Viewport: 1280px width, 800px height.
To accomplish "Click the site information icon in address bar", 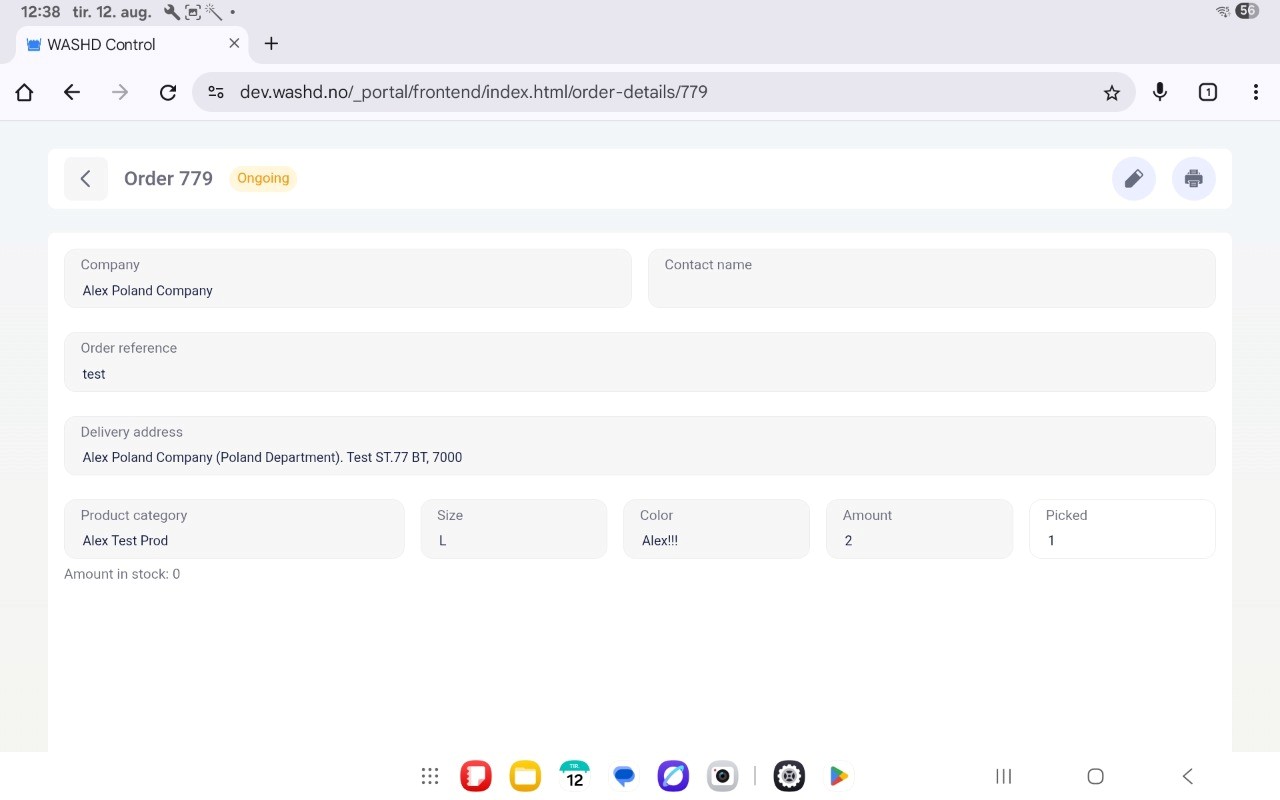I will (216, 92).
